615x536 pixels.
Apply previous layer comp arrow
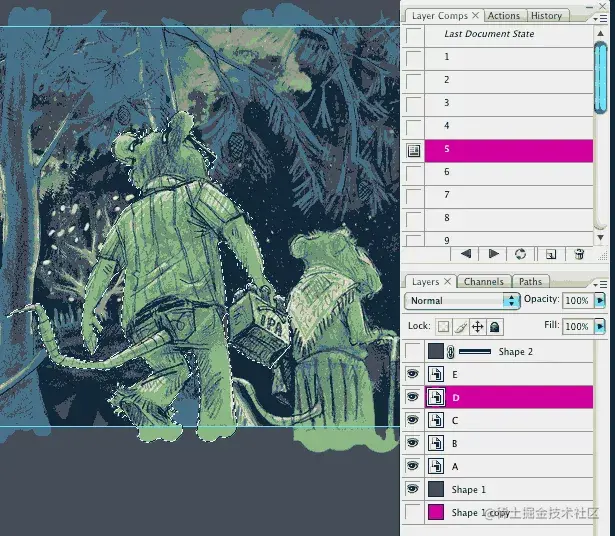466,254
